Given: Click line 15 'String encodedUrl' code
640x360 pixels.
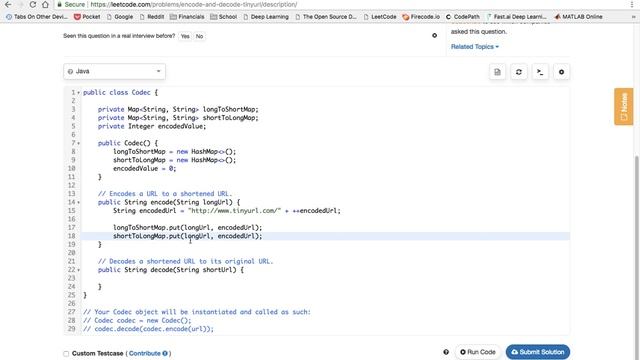Looking at the screenshot, I should coord(227,211).
